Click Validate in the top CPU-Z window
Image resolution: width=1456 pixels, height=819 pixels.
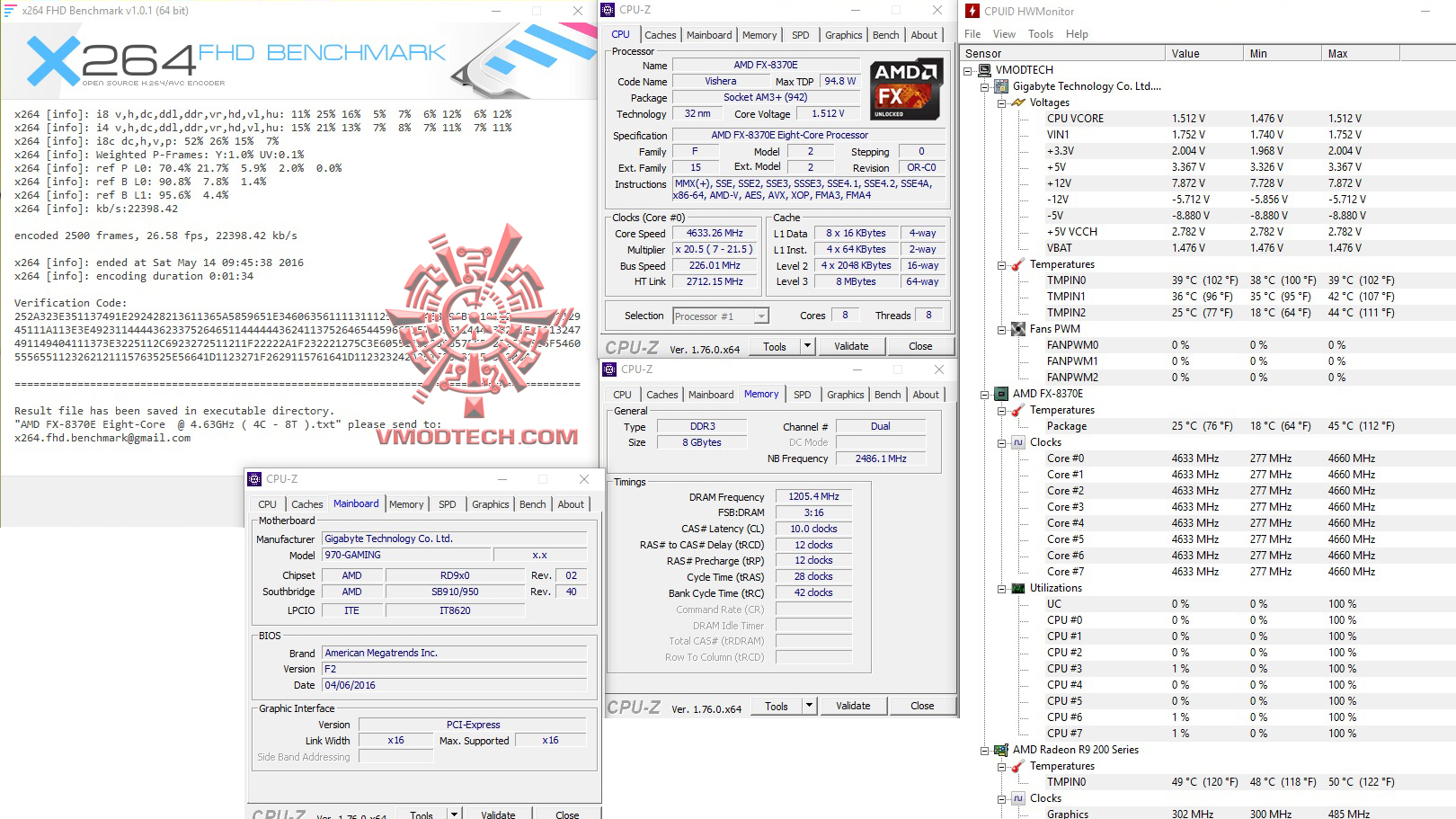tap(851, 346)
